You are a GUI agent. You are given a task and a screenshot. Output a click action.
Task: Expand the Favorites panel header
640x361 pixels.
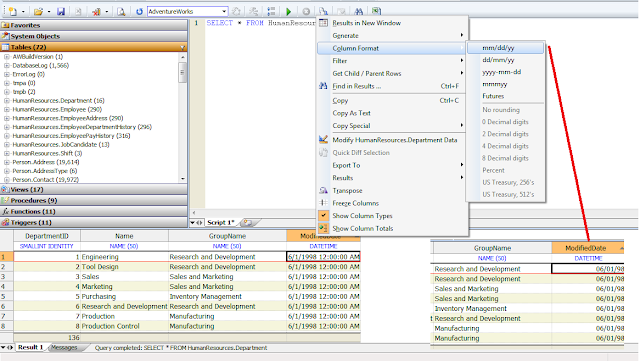pyautogui.click(x=94, y=25)
